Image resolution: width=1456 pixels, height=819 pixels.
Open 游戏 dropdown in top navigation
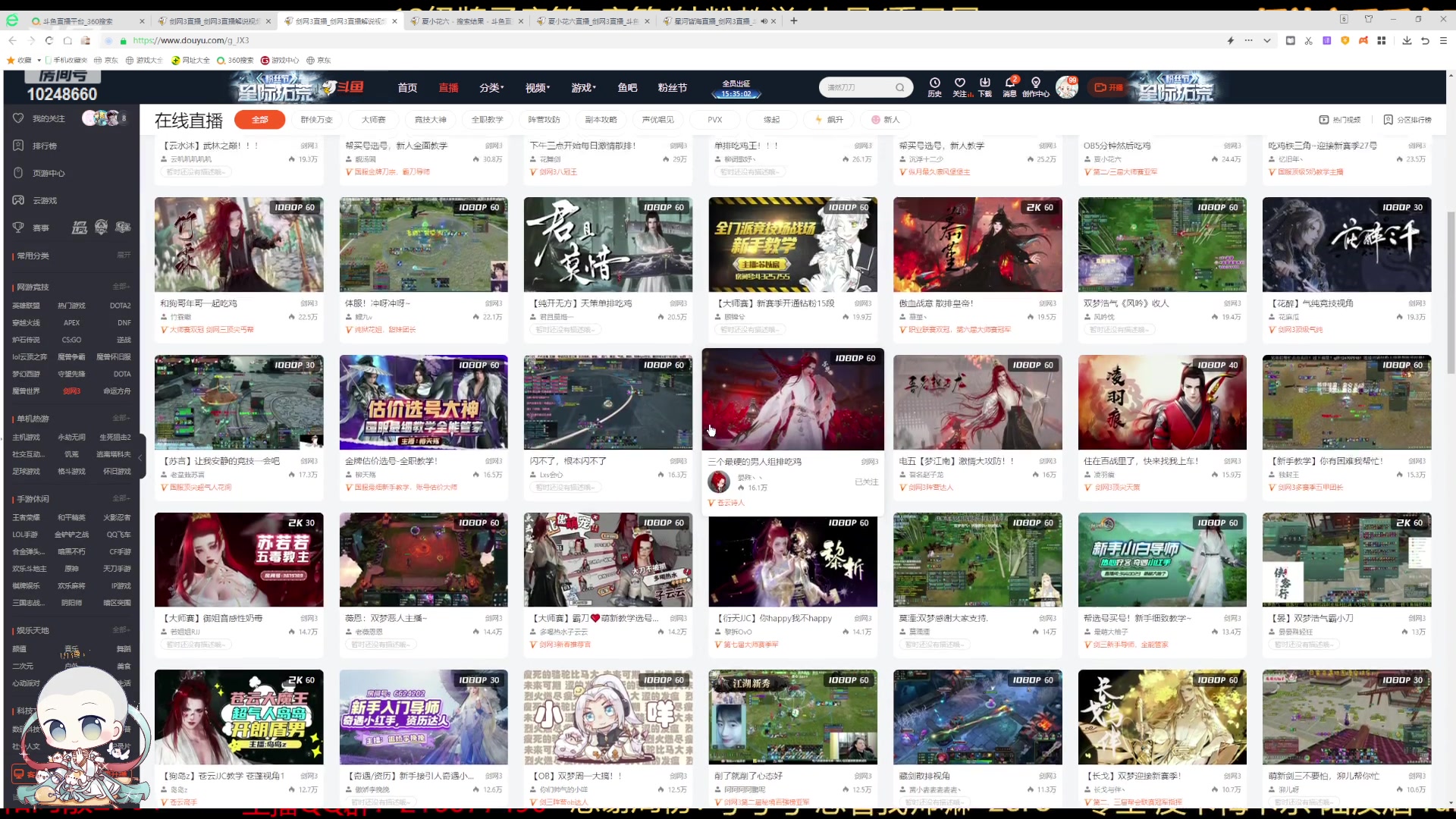pos(583,88)
